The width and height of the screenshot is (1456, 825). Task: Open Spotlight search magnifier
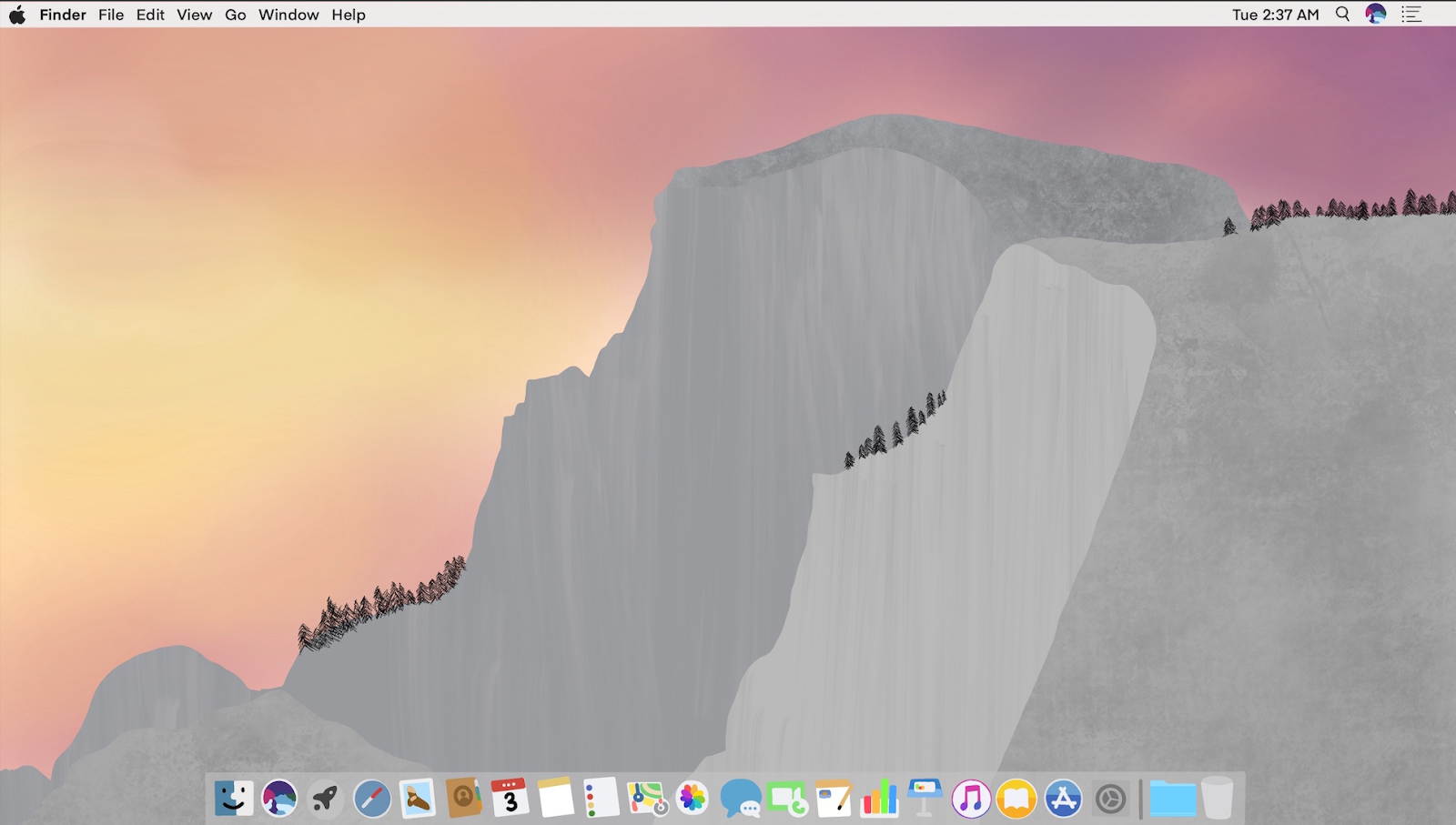[x=1342, y=15]
